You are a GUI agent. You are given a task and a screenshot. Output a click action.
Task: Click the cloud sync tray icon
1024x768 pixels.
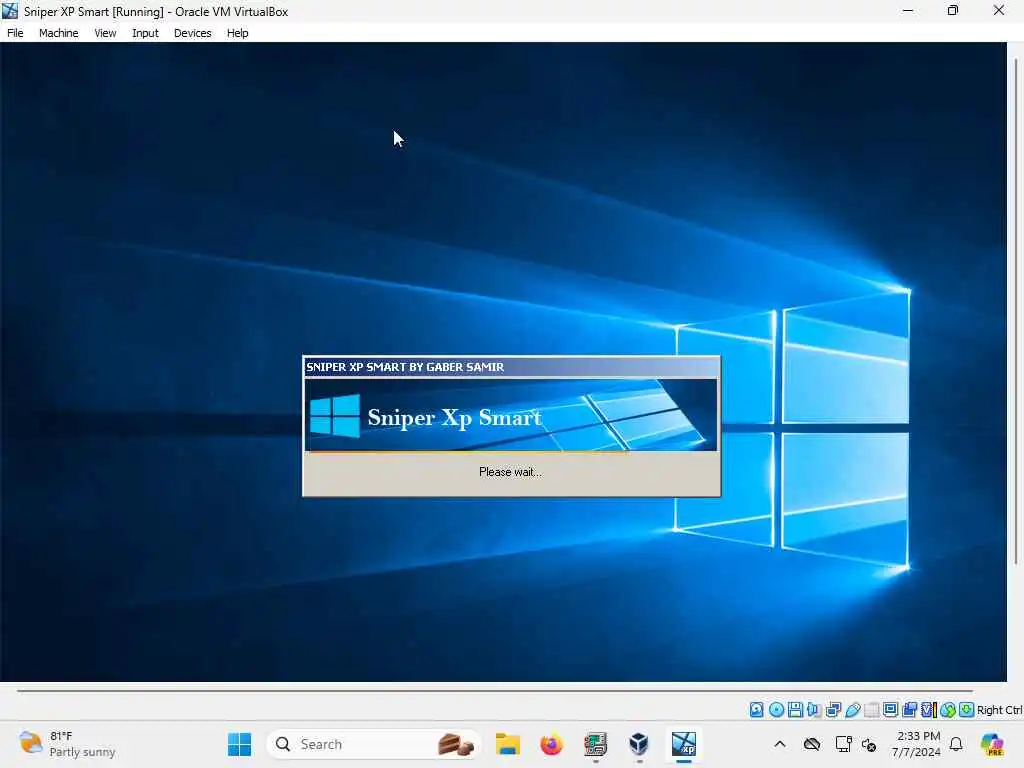[812, 744]
